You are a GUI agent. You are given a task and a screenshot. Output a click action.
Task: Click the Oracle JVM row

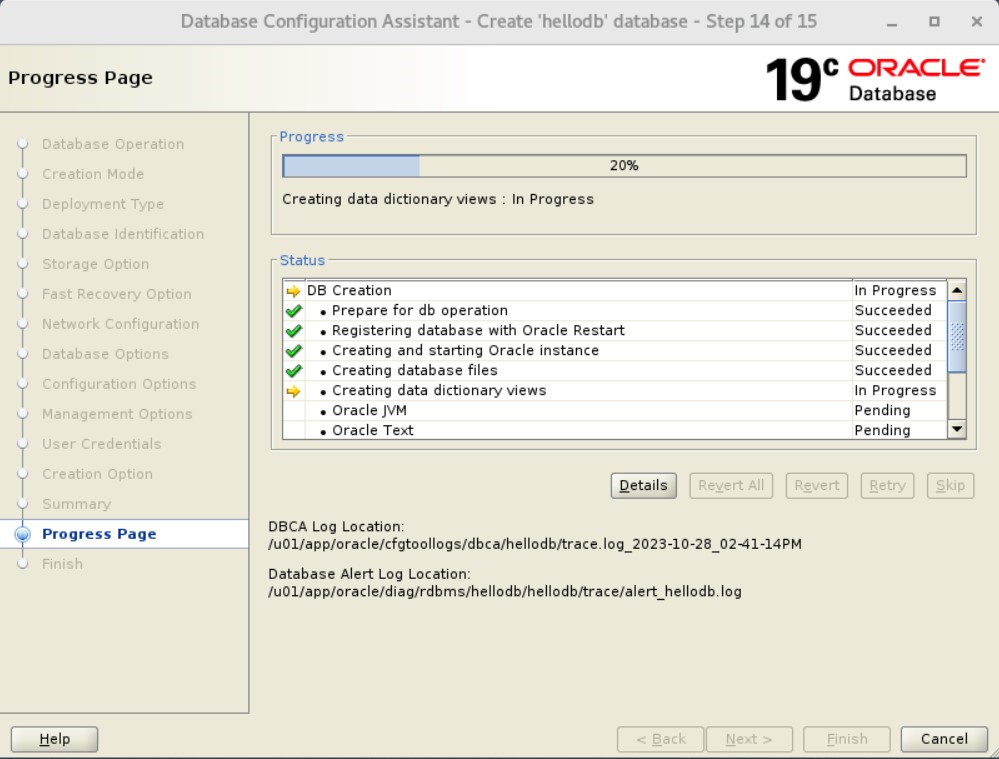pos(615,410)
